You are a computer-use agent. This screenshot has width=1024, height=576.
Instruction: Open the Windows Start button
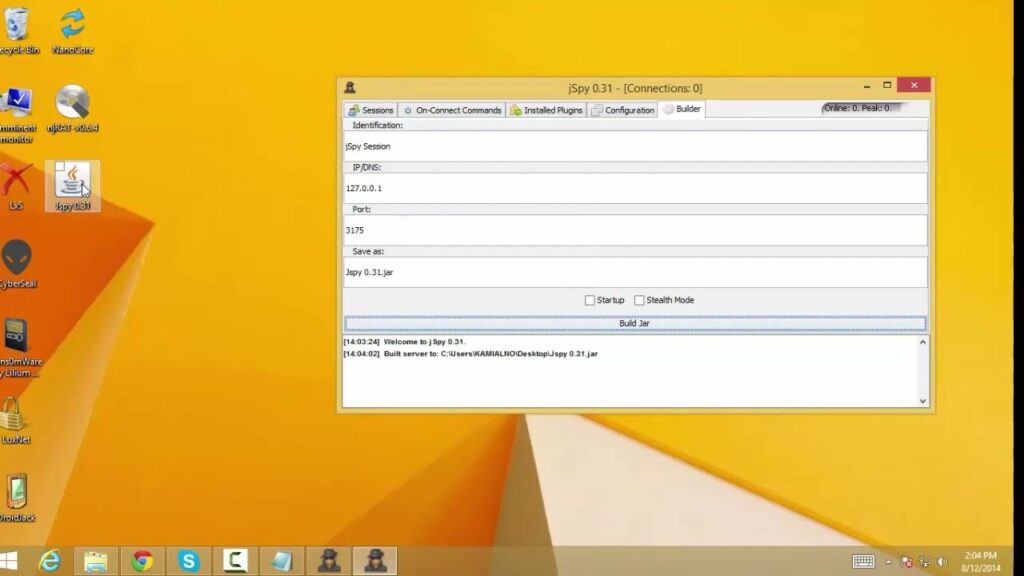9,561
